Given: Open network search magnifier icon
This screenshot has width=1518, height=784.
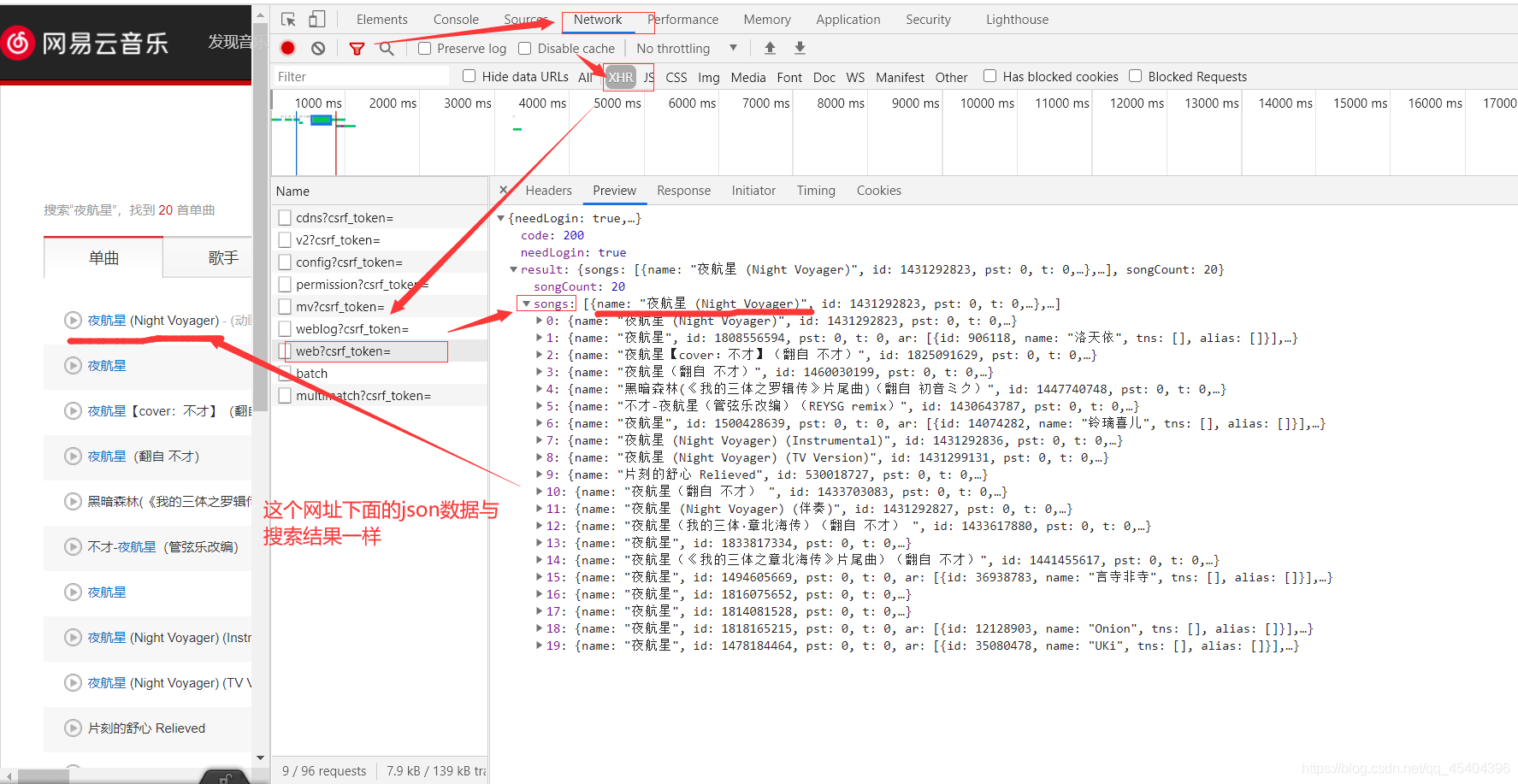Looking at the screenshot, I should 387,49.
